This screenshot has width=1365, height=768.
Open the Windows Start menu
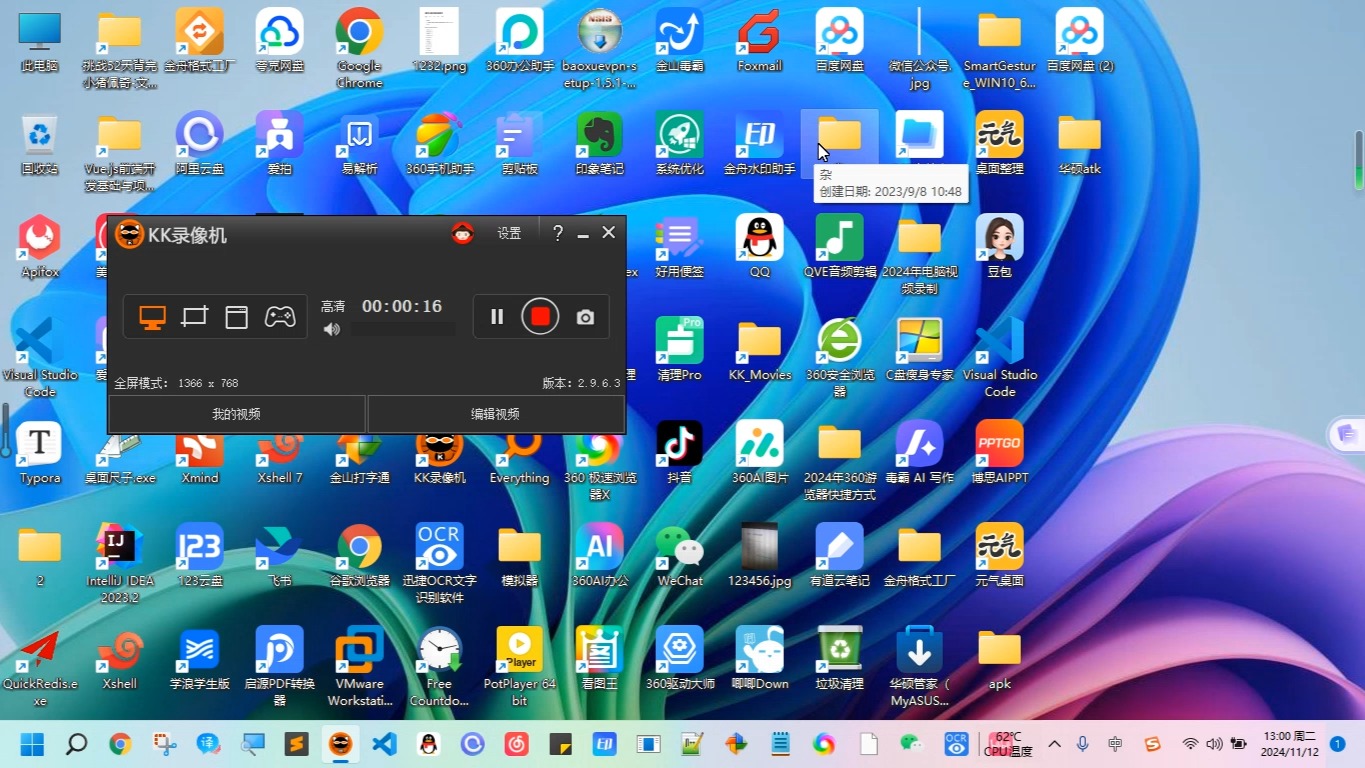[x=33, y=744]
